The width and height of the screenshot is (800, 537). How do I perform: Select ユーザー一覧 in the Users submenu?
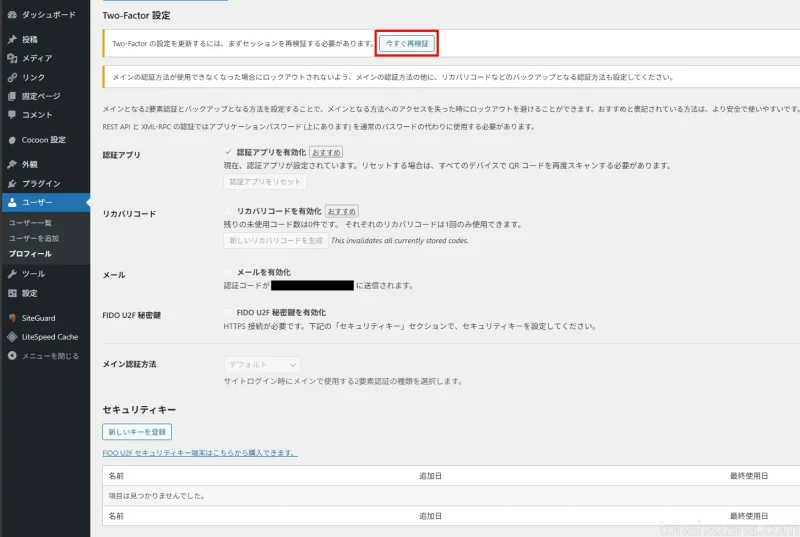pyautogui.click(x=30, y=222)
